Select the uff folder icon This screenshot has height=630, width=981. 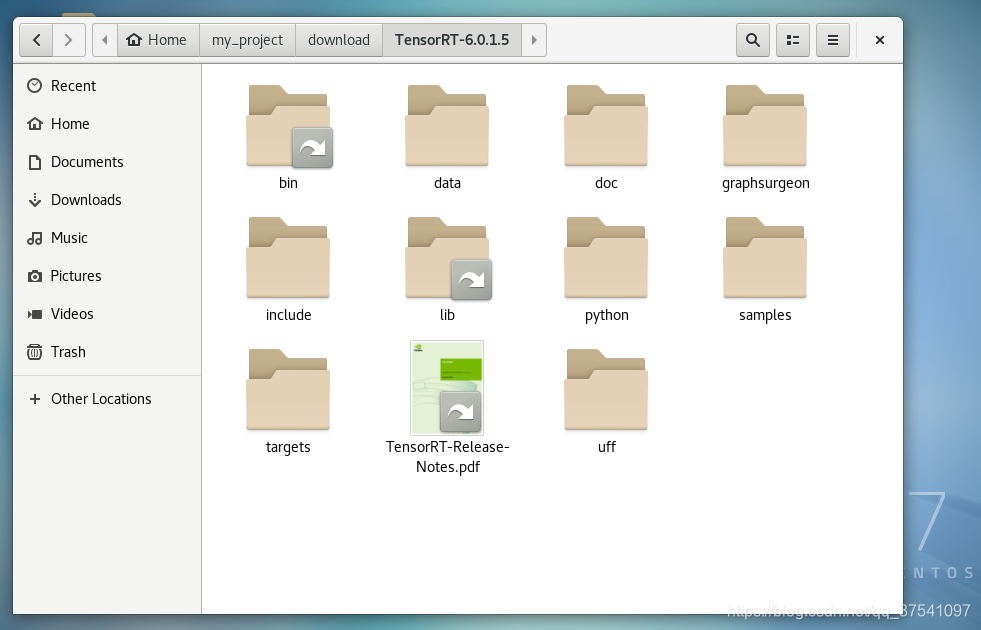(606, 390)
